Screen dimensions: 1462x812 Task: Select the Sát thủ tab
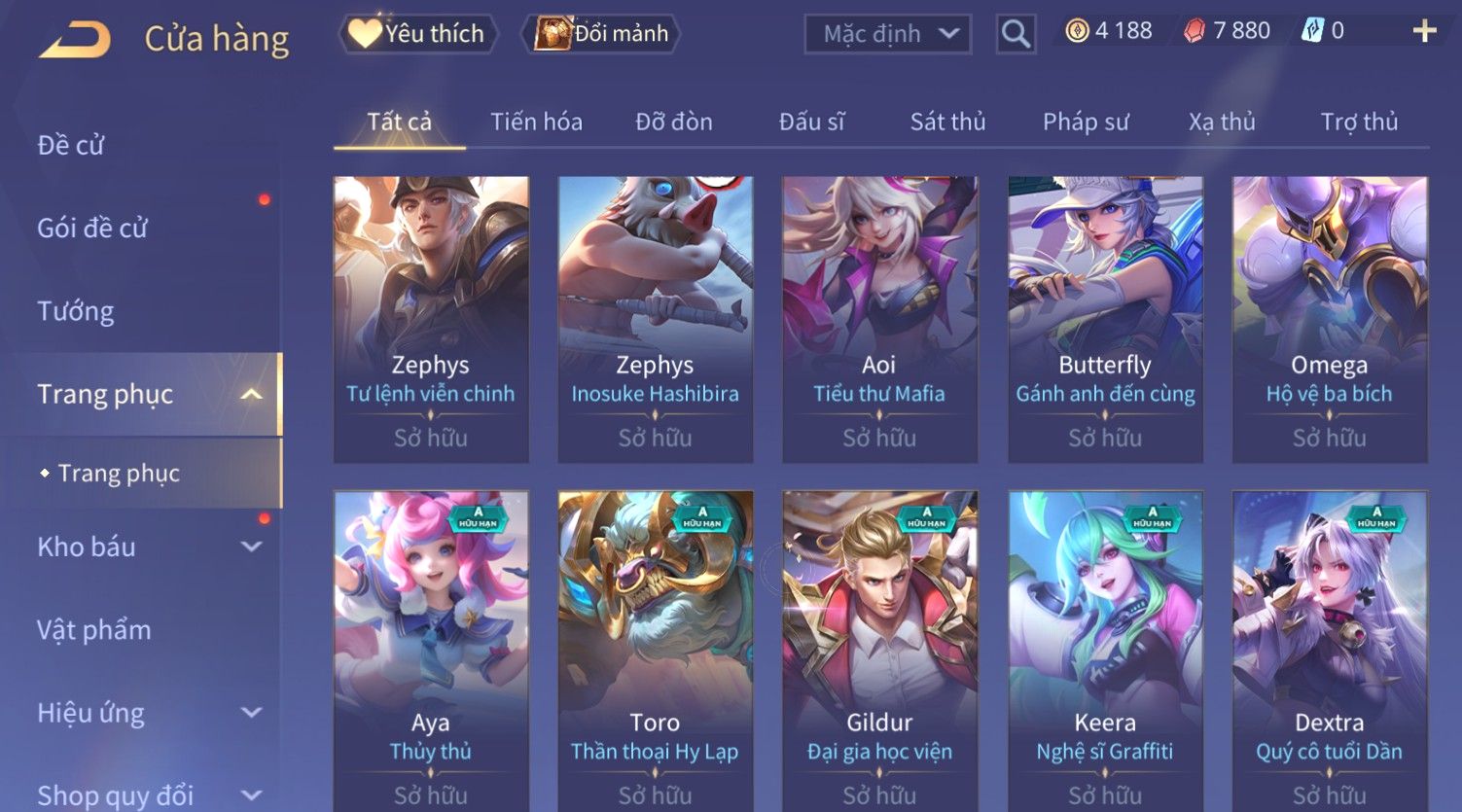tap(947, 122)
